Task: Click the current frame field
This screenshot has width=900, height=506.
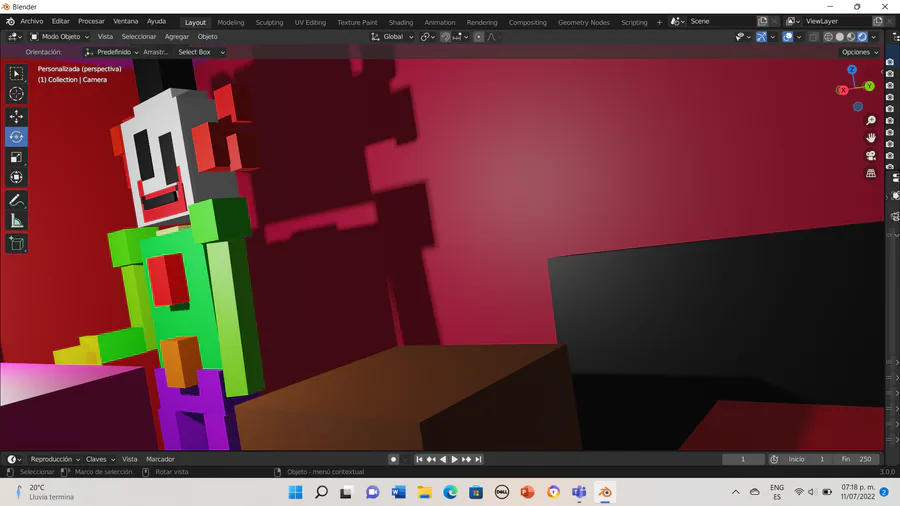Action: click(x=743, y=459)
